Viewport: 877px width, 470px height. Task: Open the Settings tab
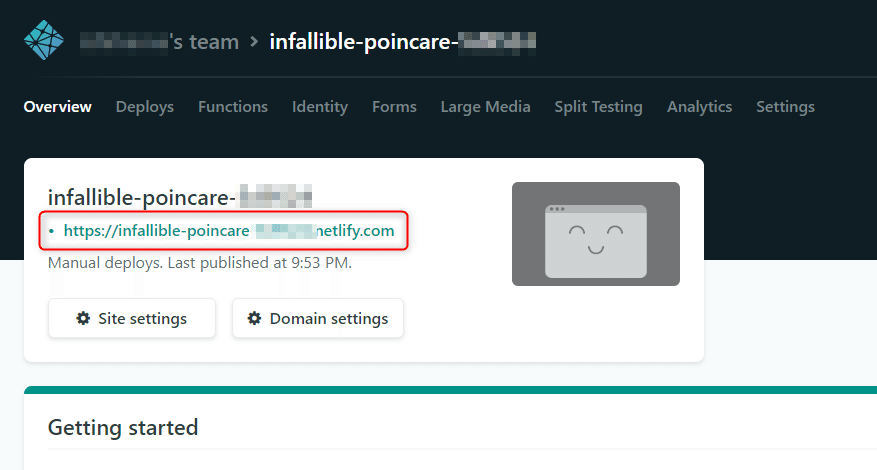coord(785,107)
